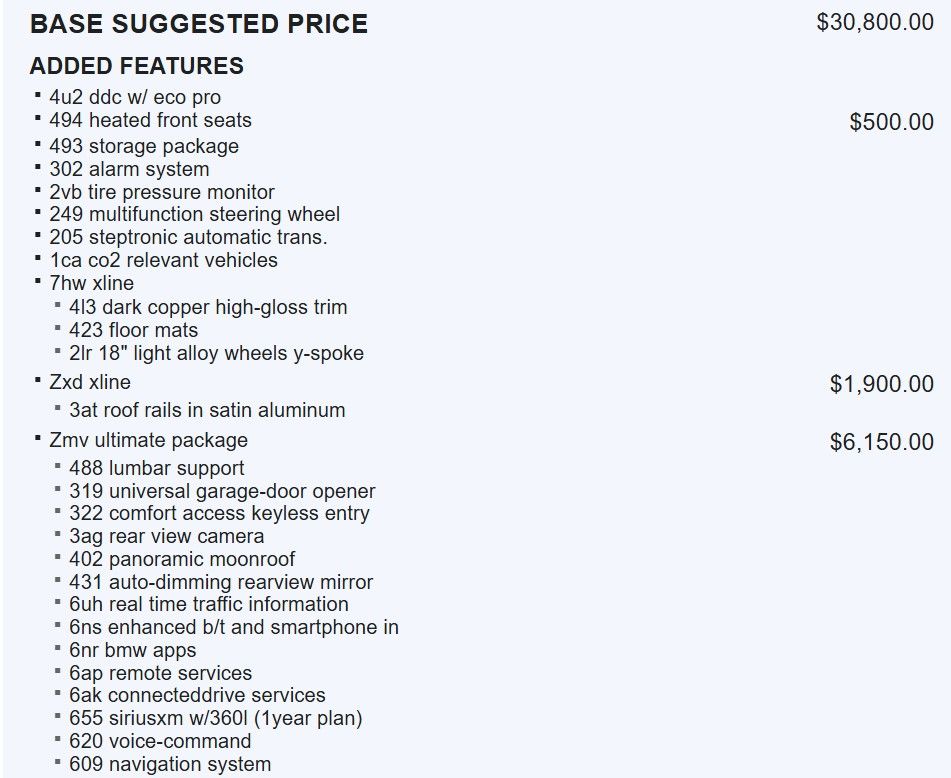Select the 4u2 ddc w/ eco pro item
This screenshot has height=778, width=951.
135,97
